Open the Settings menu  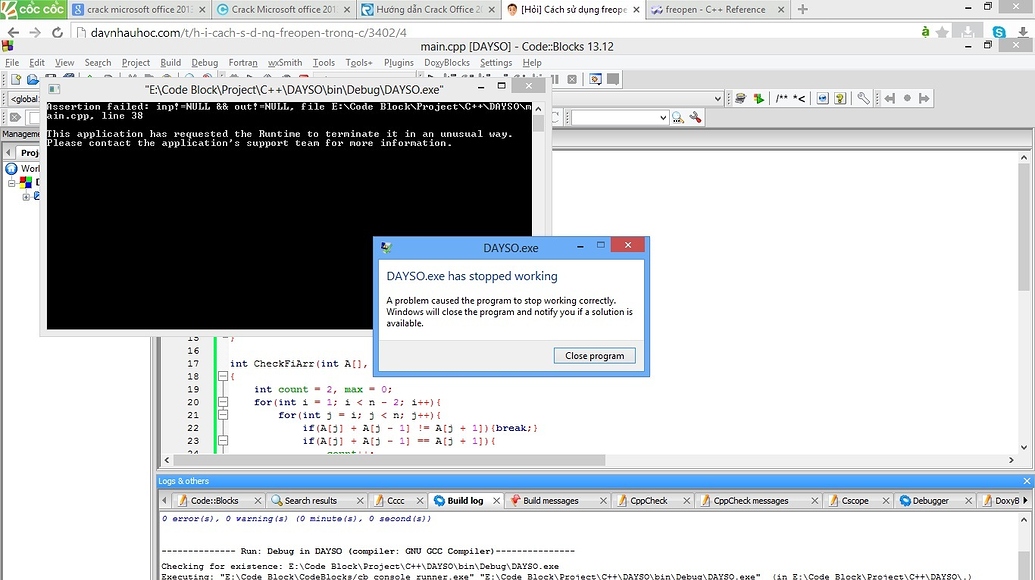point(496,63)
